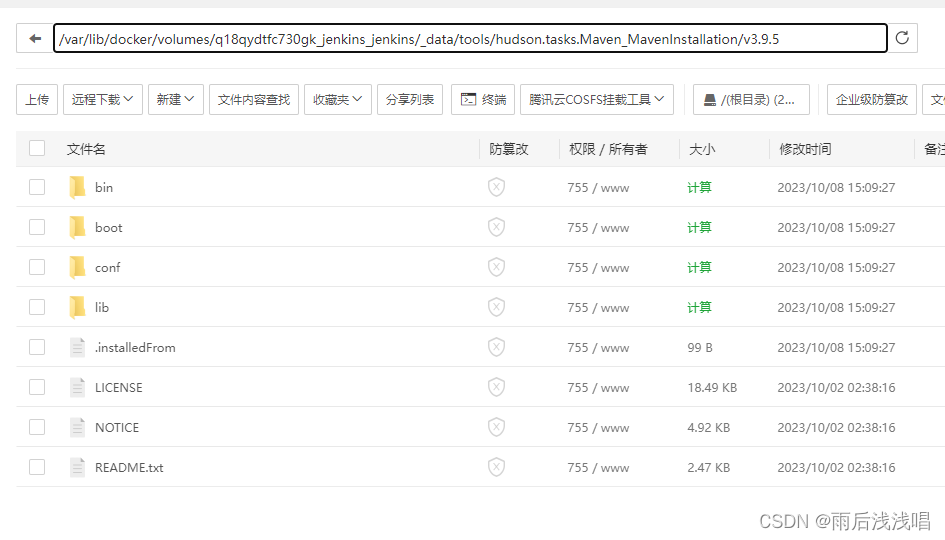Click 755 / www permission for bin
The image size is (945, 540).
598,187
